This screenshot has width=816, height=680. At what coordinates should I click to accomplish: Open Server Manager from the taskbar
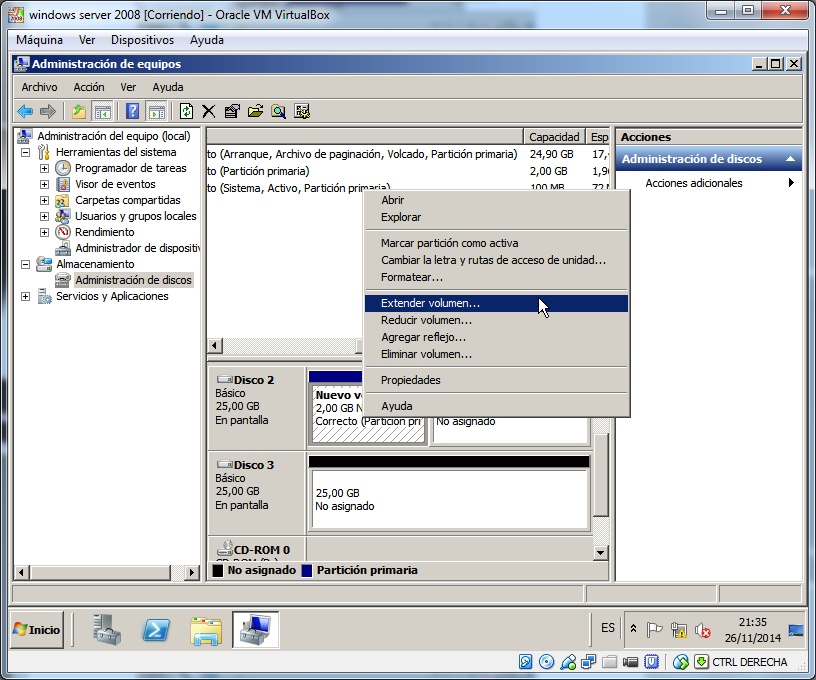point(107,630)
